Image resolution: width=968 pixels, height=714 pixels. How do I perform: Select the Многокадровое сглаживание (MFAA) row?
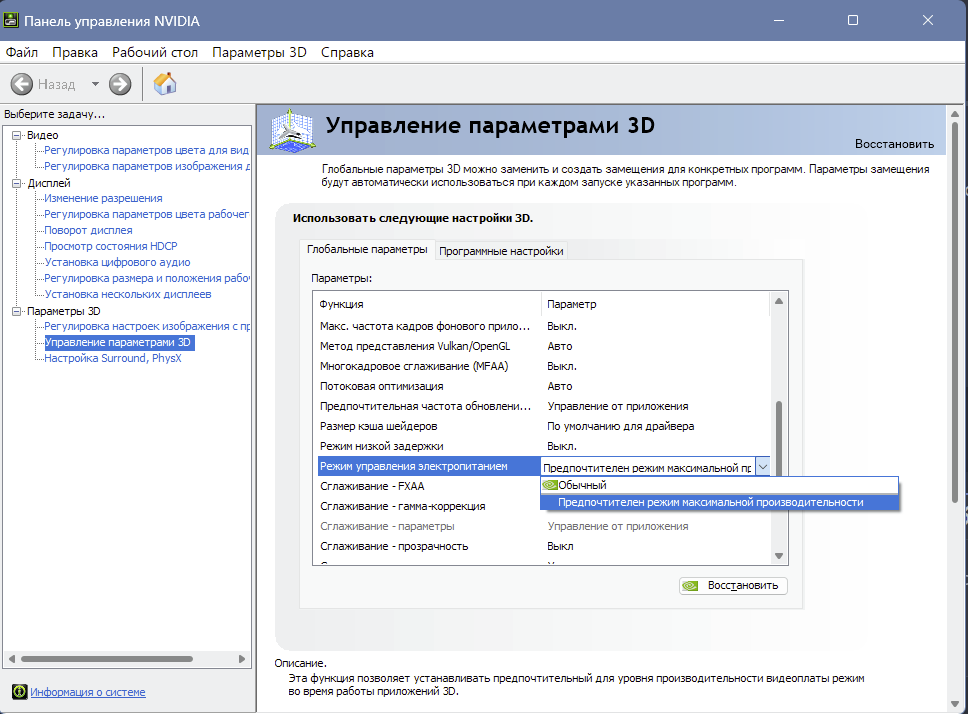coord(544,367)
